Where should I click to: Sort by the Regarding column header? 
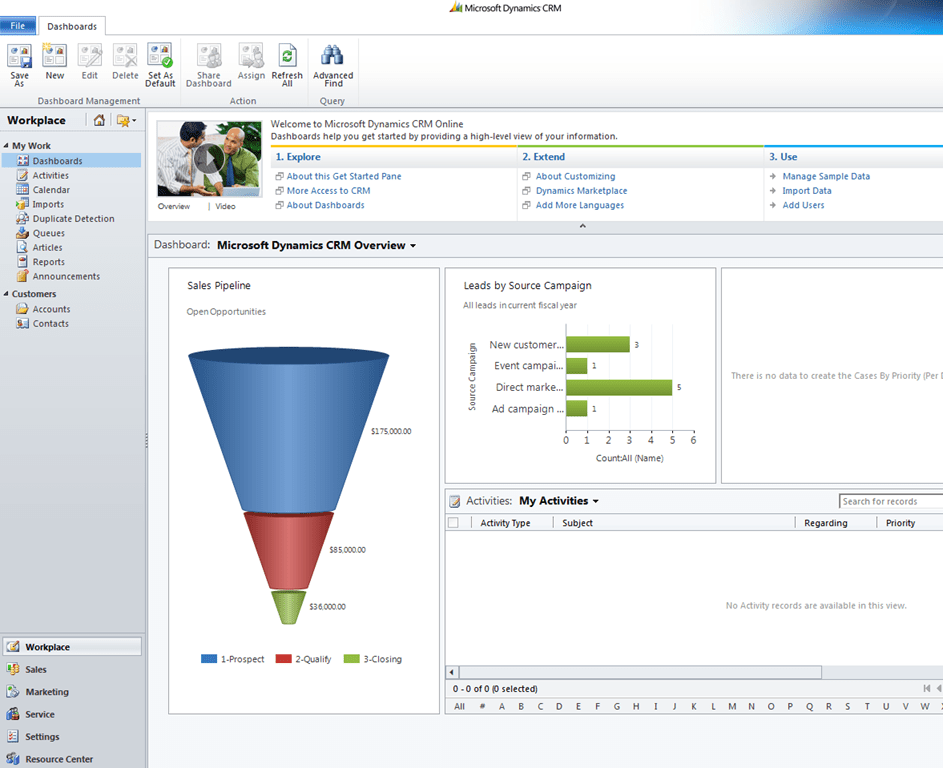(x=826, y=523)
